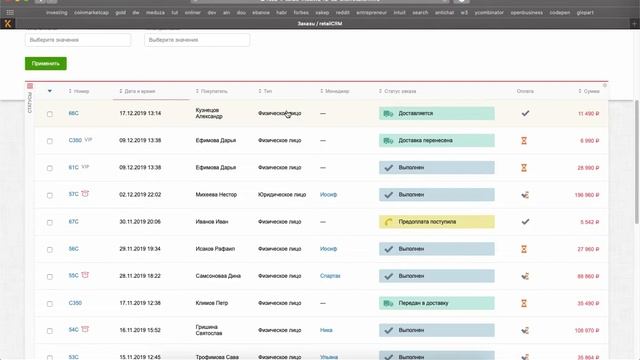Screen dimensions: 640x360
Task: Open the coinmarketcap bookmark
Action: click(x=91, y=13)
